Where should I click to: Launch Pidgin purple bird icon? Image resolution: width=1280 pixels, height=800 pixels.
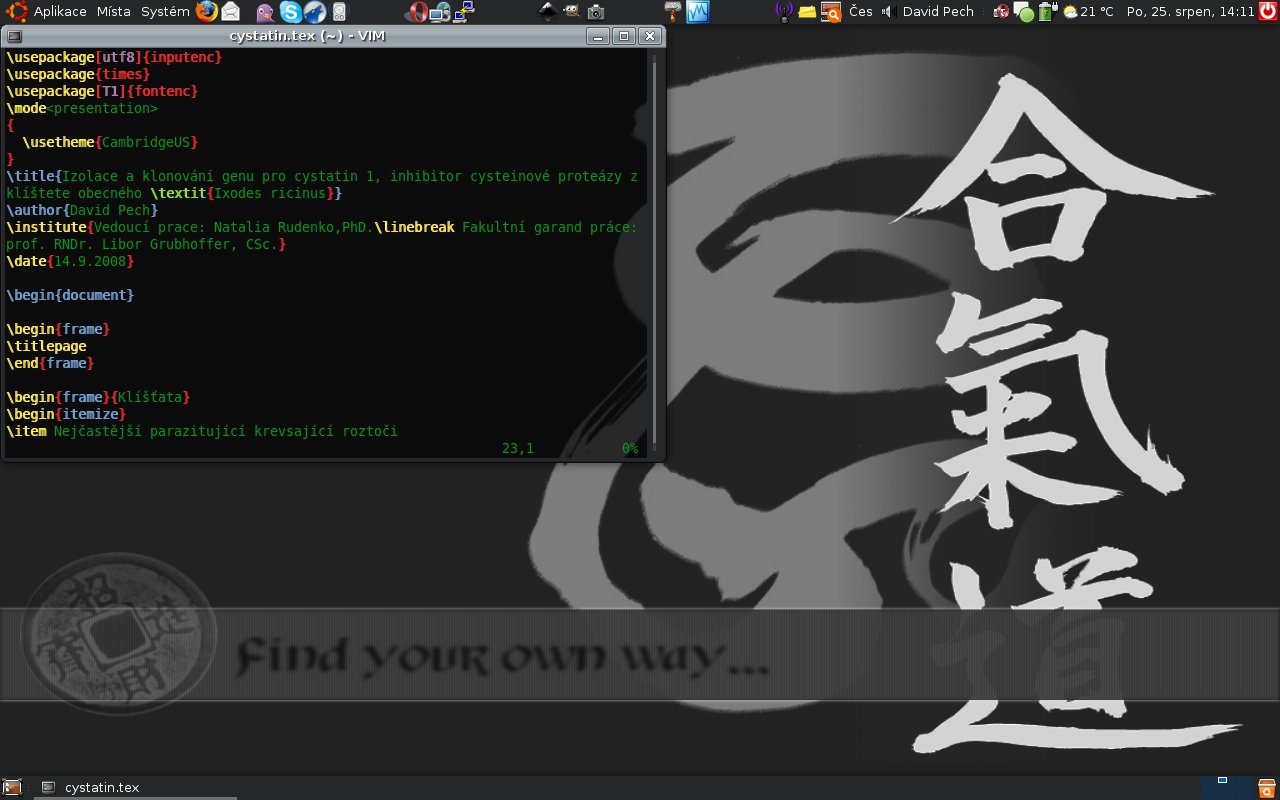(x=263, y=12)
